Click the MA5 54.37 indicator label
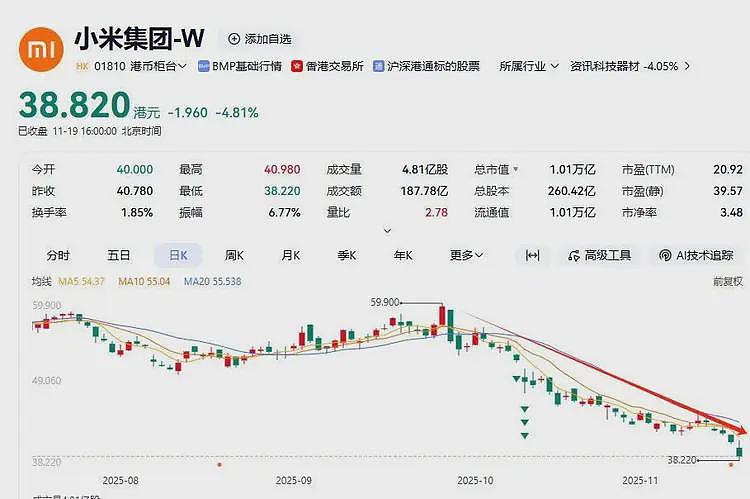Viewport: 750px width, 499px height. point(81,282)
